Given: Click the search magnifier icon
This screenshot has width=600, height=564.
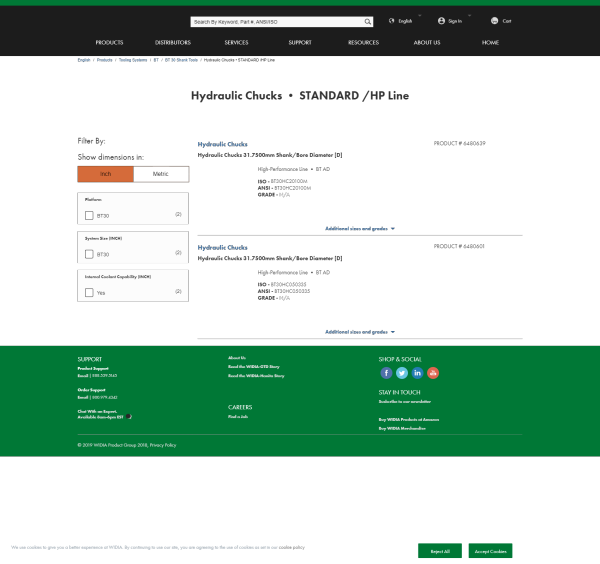Looking at the screenshot, I should (367, 22).
